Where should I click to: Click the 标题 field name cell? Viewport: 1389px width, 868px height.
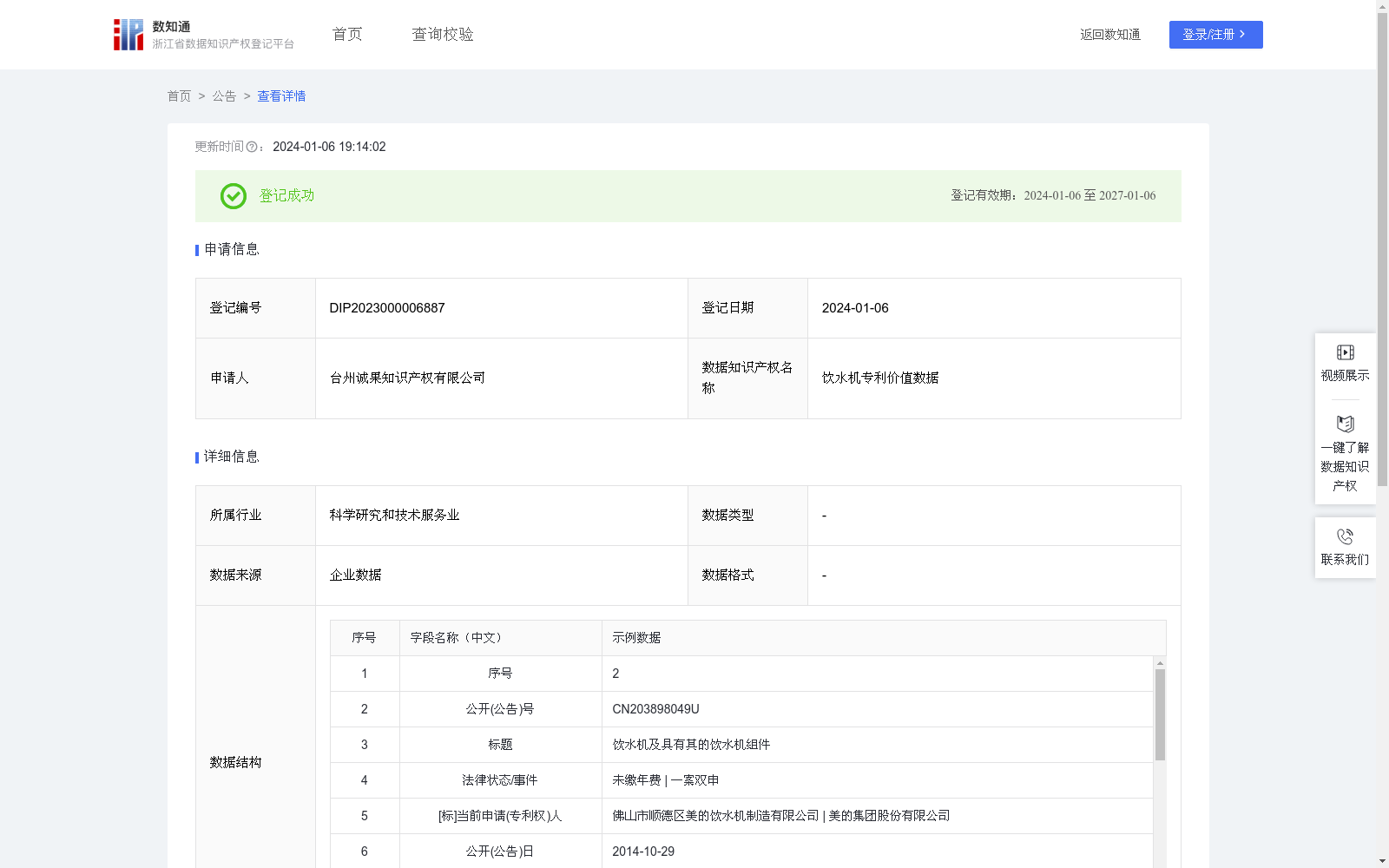pyautogui.click(x=501, y=745)
